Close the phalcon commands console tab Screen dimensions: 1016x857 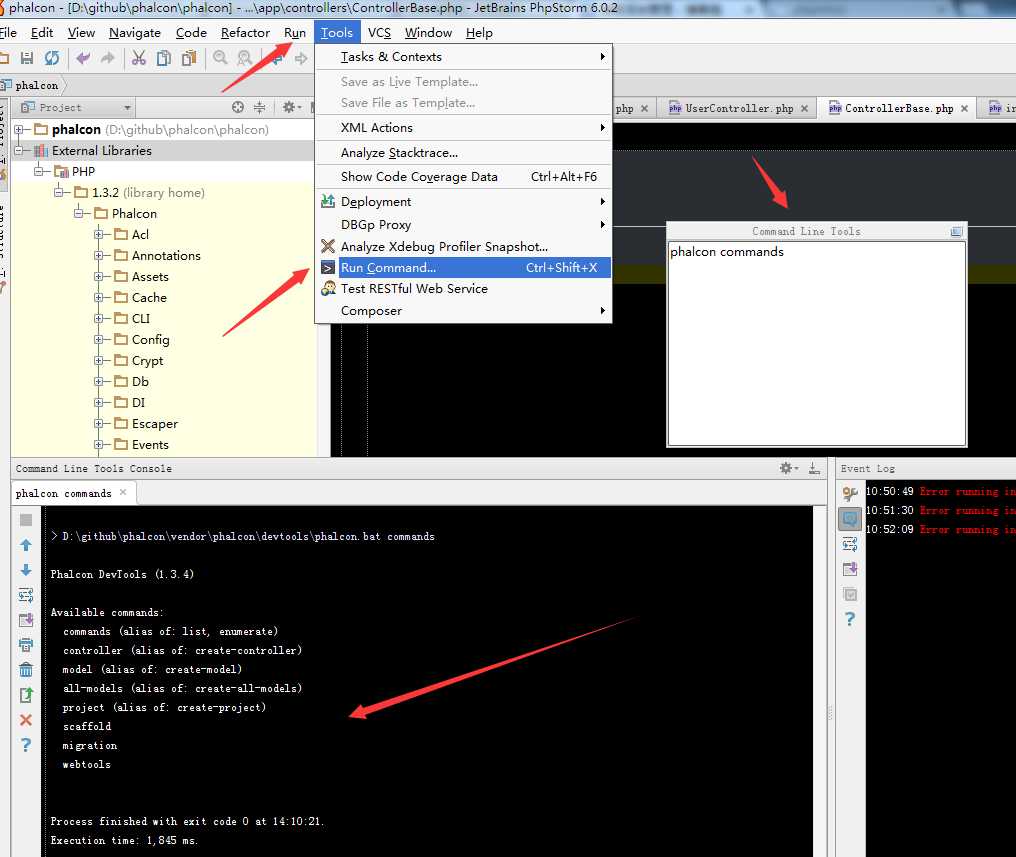coord(123,492)
